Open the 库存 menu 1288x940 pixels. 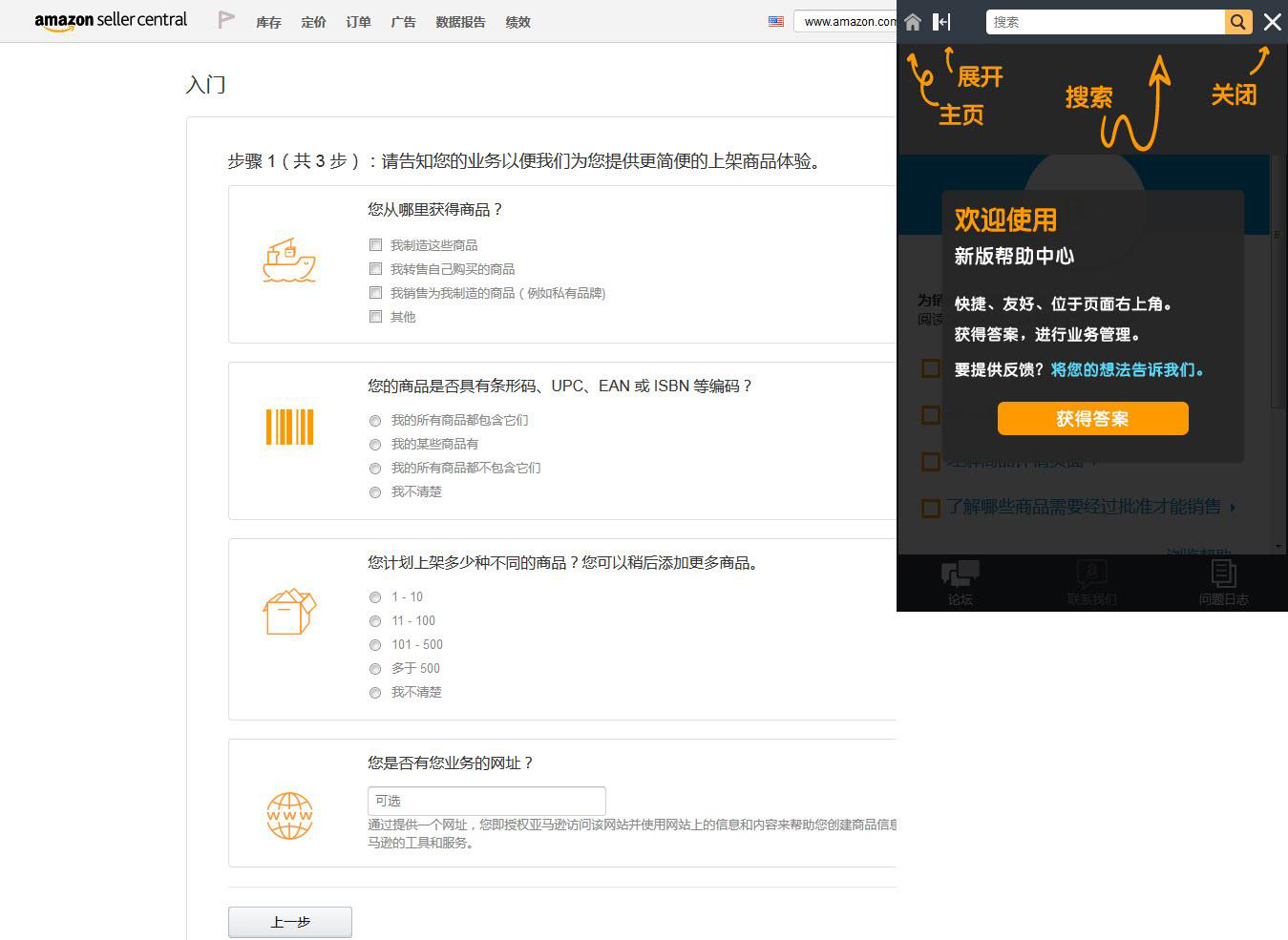(x=268, y=22)
